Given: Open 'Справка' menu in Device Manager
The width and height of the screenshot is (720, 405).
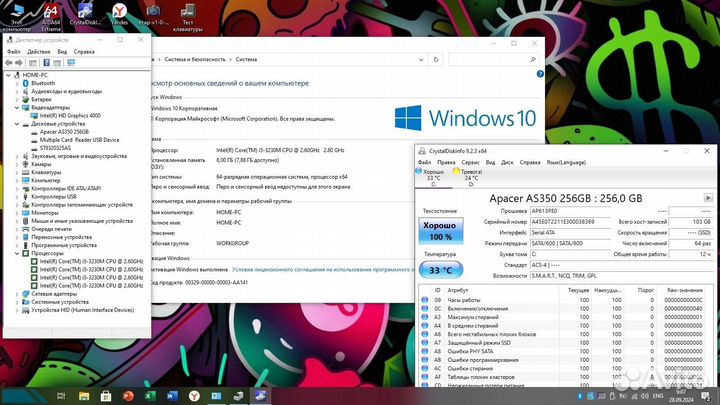Looking at the screenshot, I should tap(84, 52).
